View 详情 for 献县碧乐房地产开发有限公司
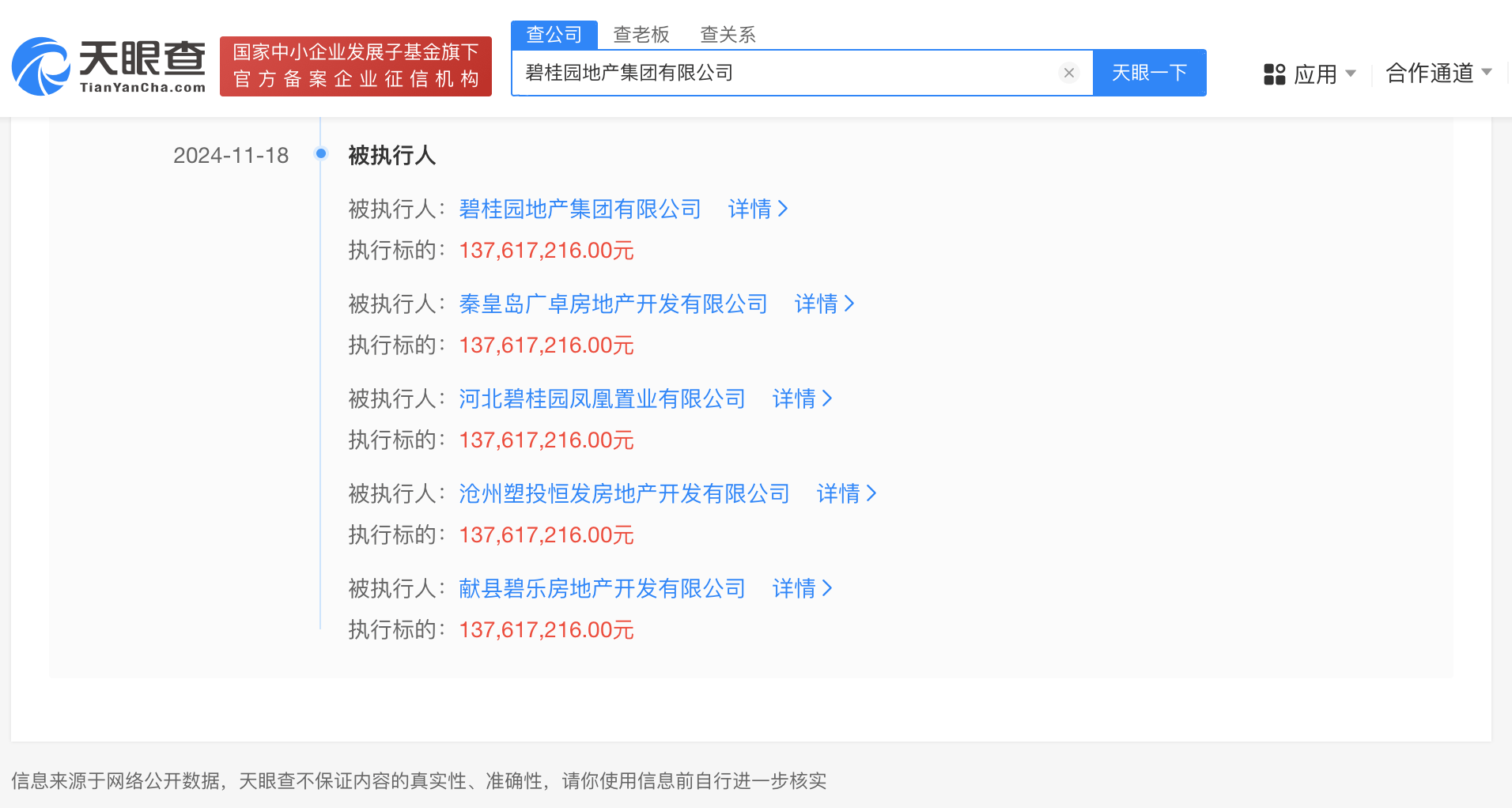The height and width of the screenshot is (808, 1512). [803, 588]
